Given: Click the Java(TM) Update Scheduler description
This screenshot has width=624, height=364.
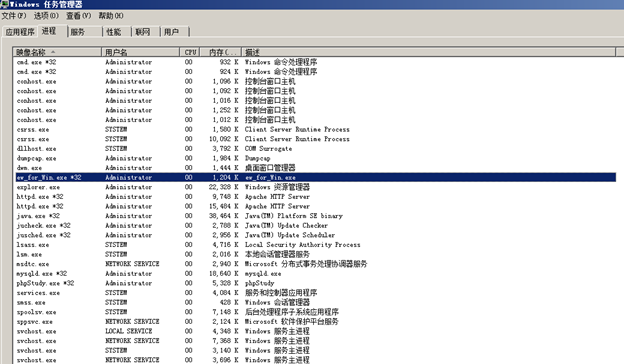Looking at the screenshot, I should tap(290, 235).
